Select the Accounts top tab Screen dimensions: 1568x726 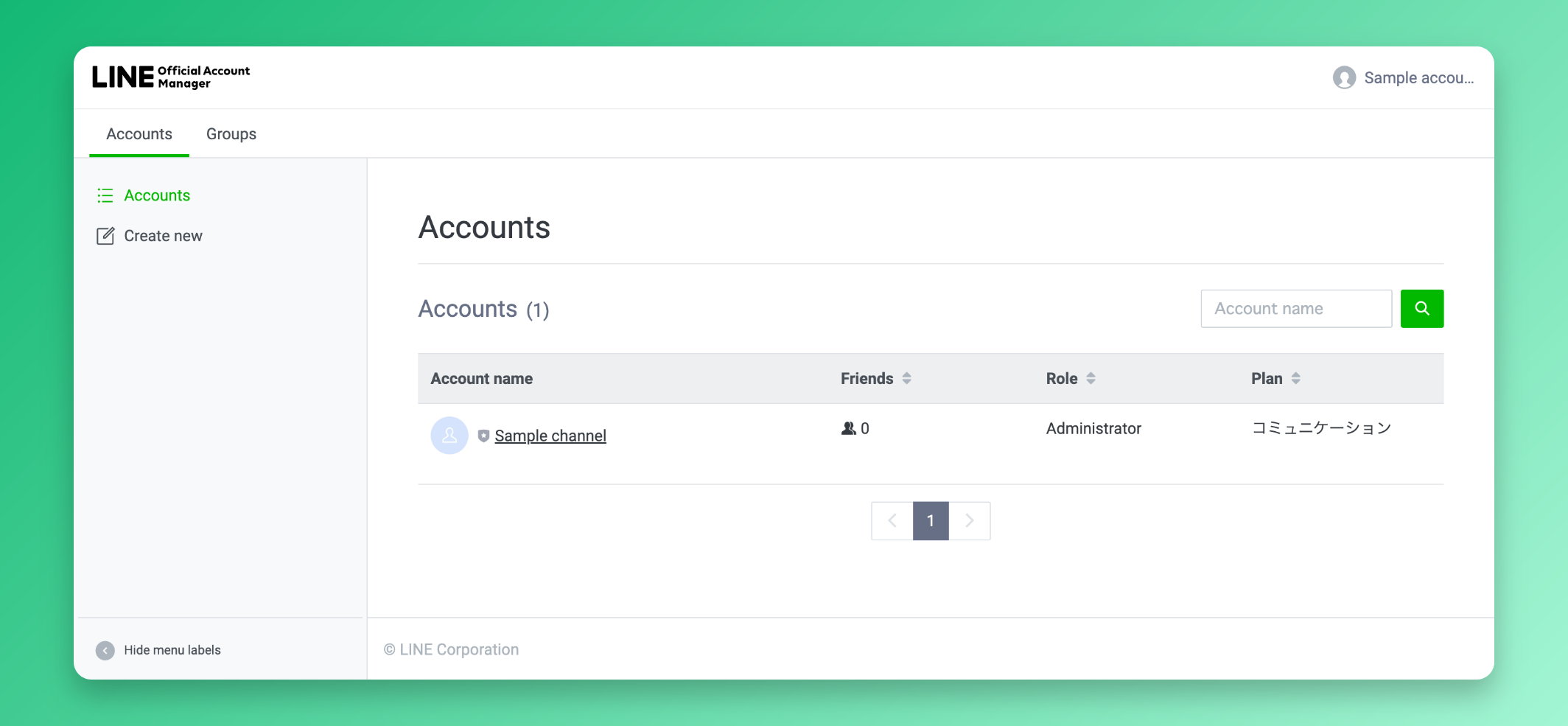click(x=139, y=134)
